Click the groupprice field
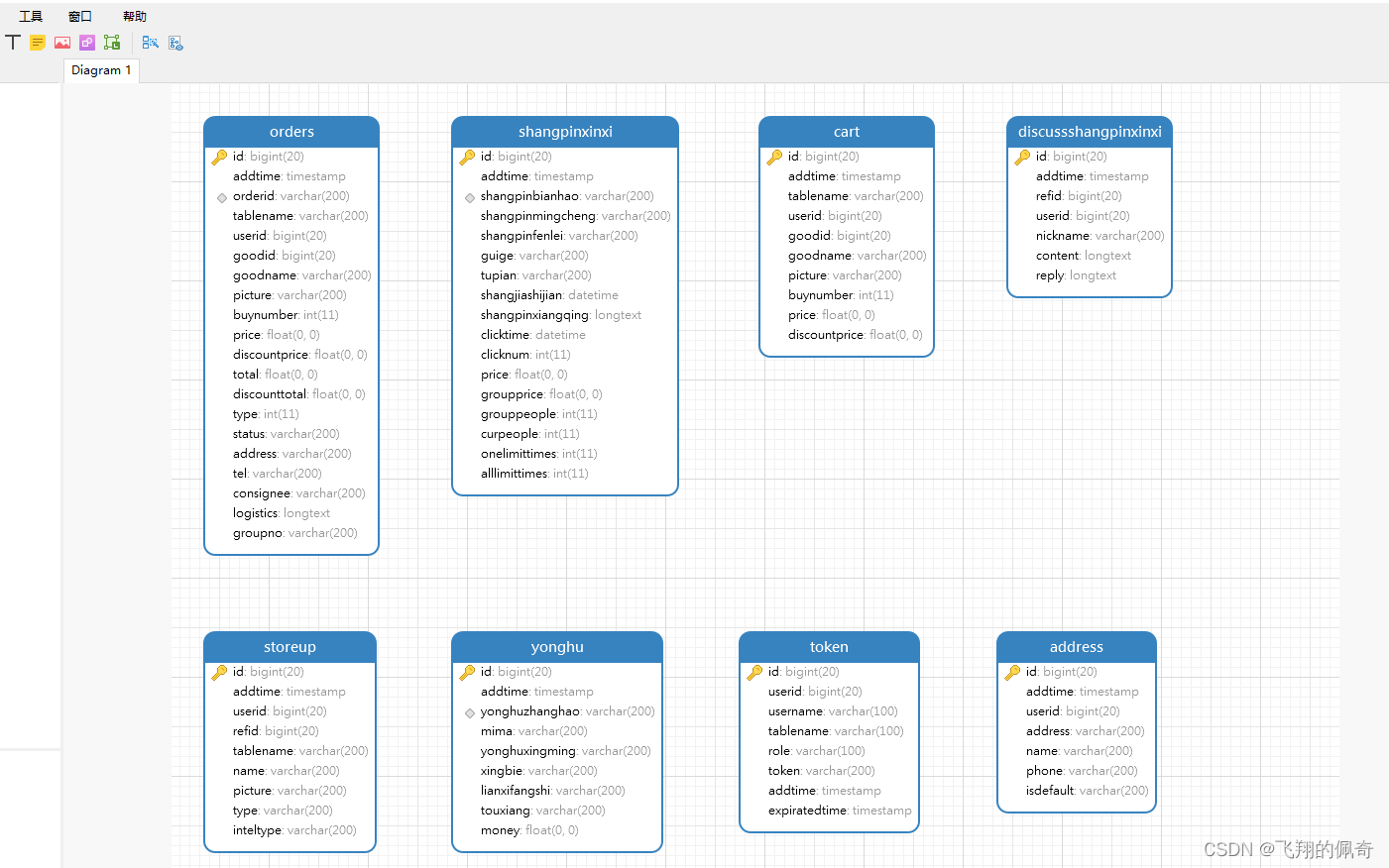Viewport: 1389px width, 868px height. coord(541,394)
